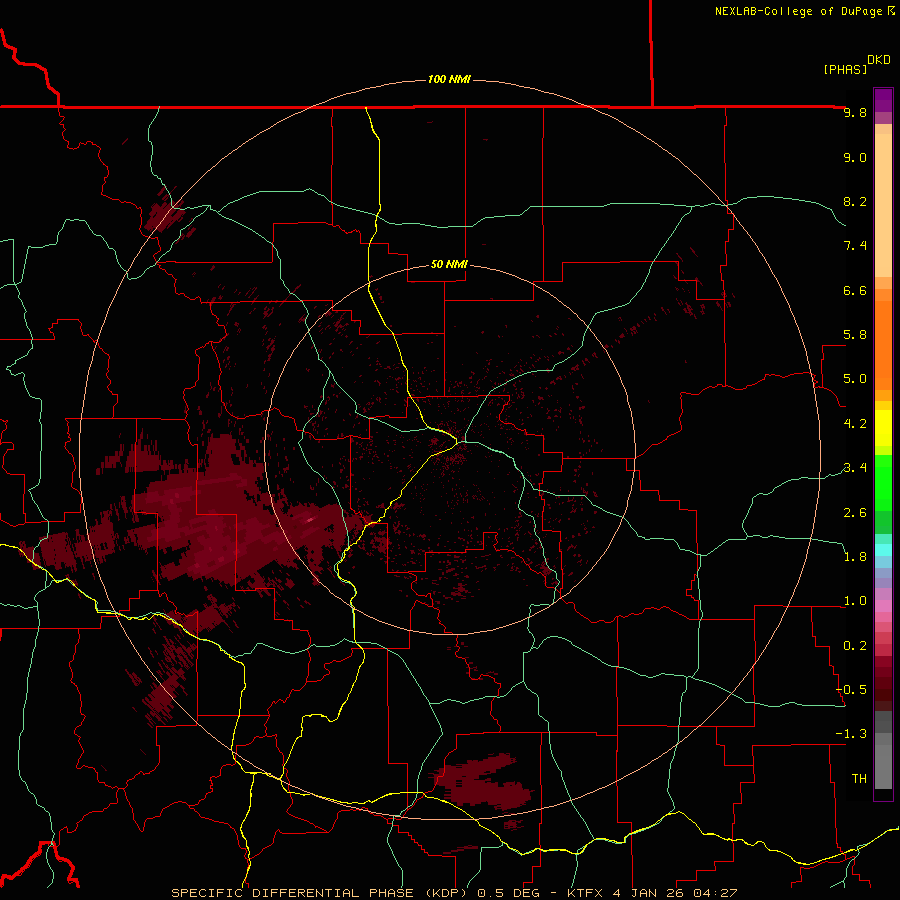Click the 1.0 legend value

pyautogui.click(x=855, y=601)
